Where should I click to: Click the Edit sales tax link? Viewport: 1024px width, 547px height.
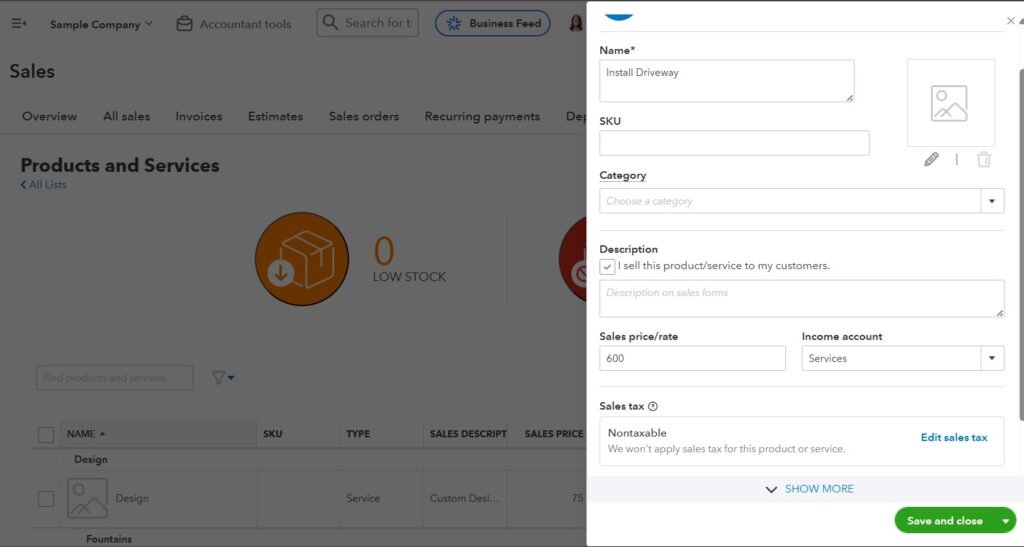[953, 438]
